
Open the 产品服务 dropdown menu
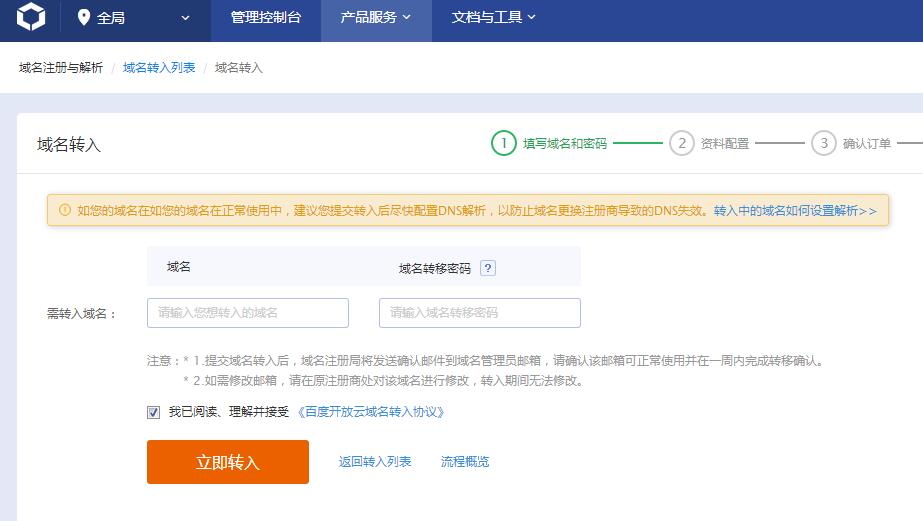[375, 18]
